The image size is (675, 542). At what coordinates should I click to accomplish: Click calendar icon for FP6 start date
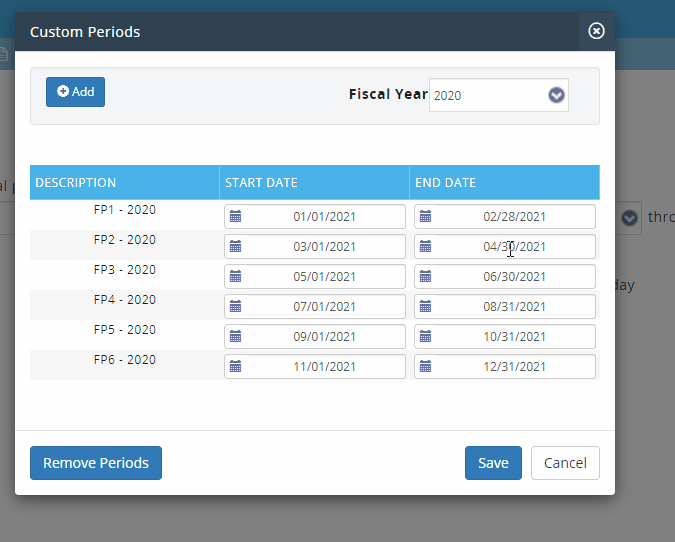point(234,367)
